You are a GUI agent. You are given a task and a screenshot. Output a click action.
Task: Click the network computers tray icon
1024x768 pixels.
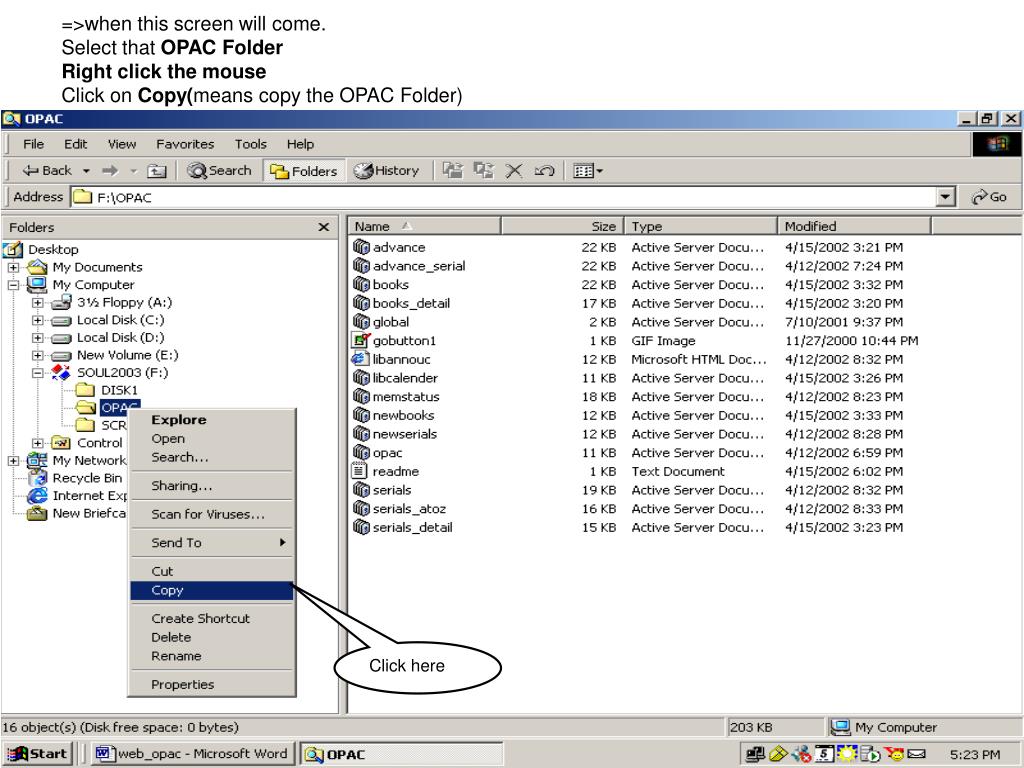756,754
